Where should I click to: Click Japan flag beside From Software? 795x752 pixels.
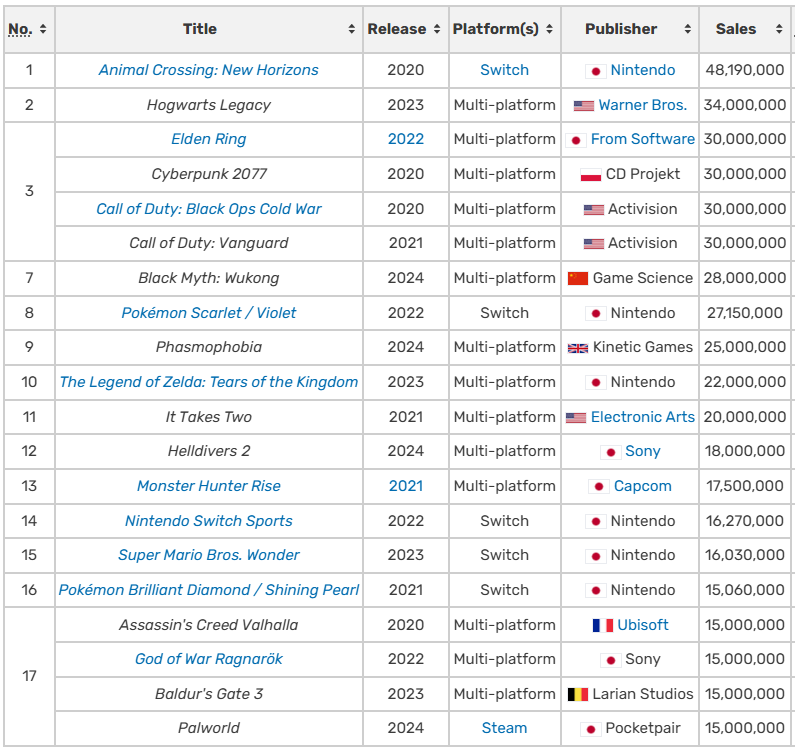(576, 140)
